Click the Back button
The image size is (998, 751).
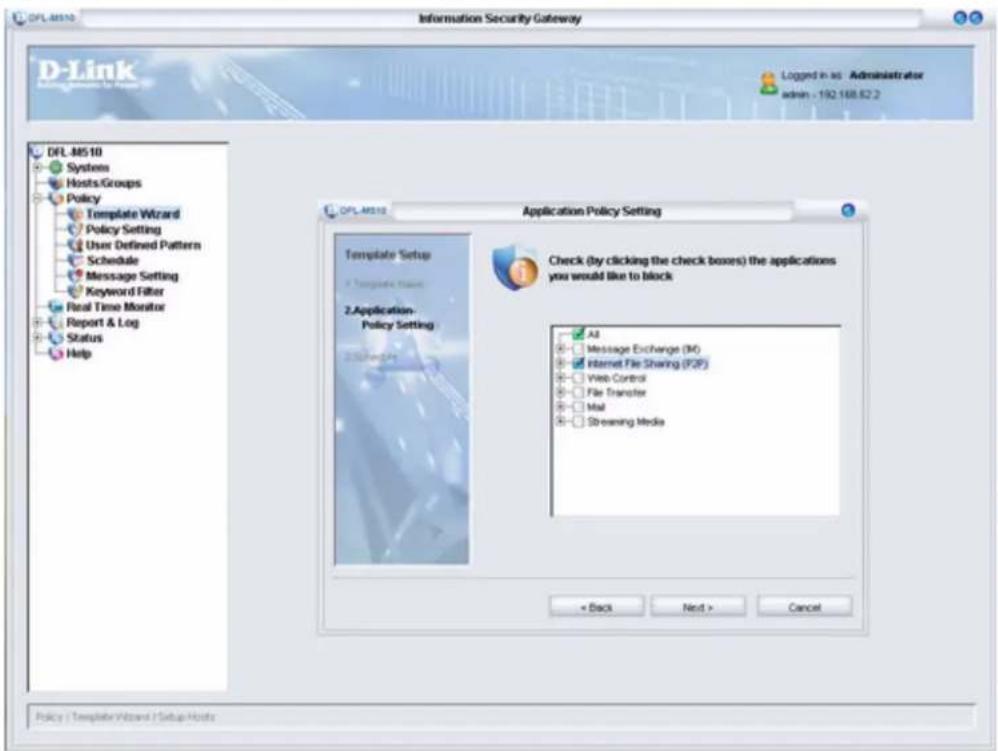point(596,607)
